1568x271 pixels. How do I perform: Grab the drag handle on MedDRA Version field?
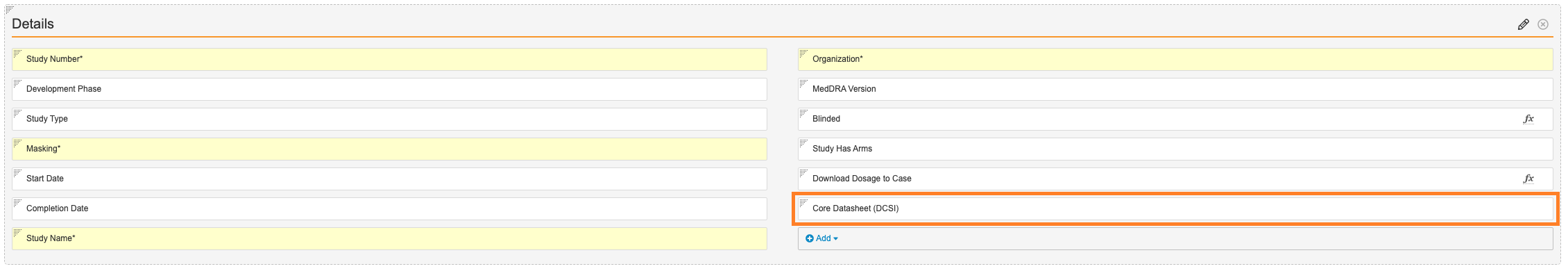click(x=804, y=83)
